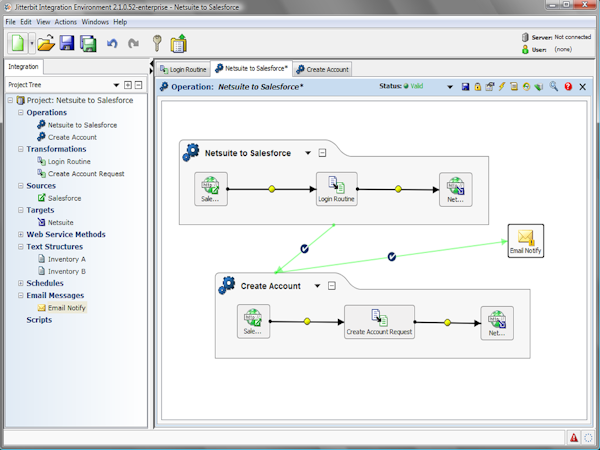Open the Help menu
The image size is (600, 450).
point(120,22)
